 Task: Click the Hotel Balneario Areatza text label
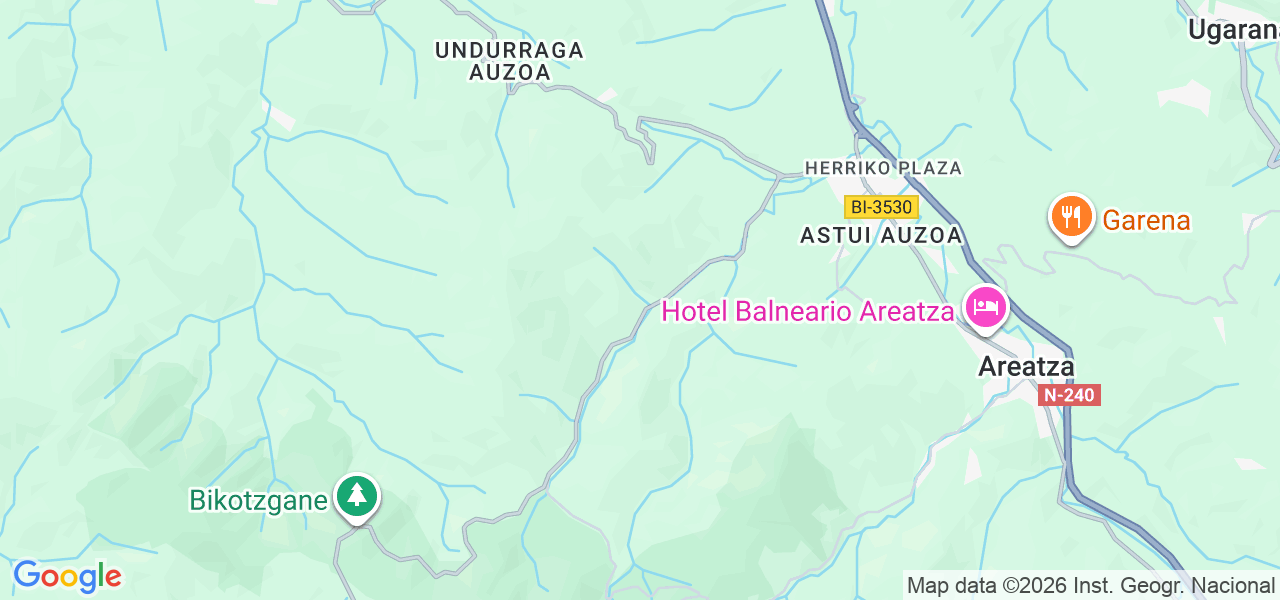pyautogui.click(x=808, y=311)
